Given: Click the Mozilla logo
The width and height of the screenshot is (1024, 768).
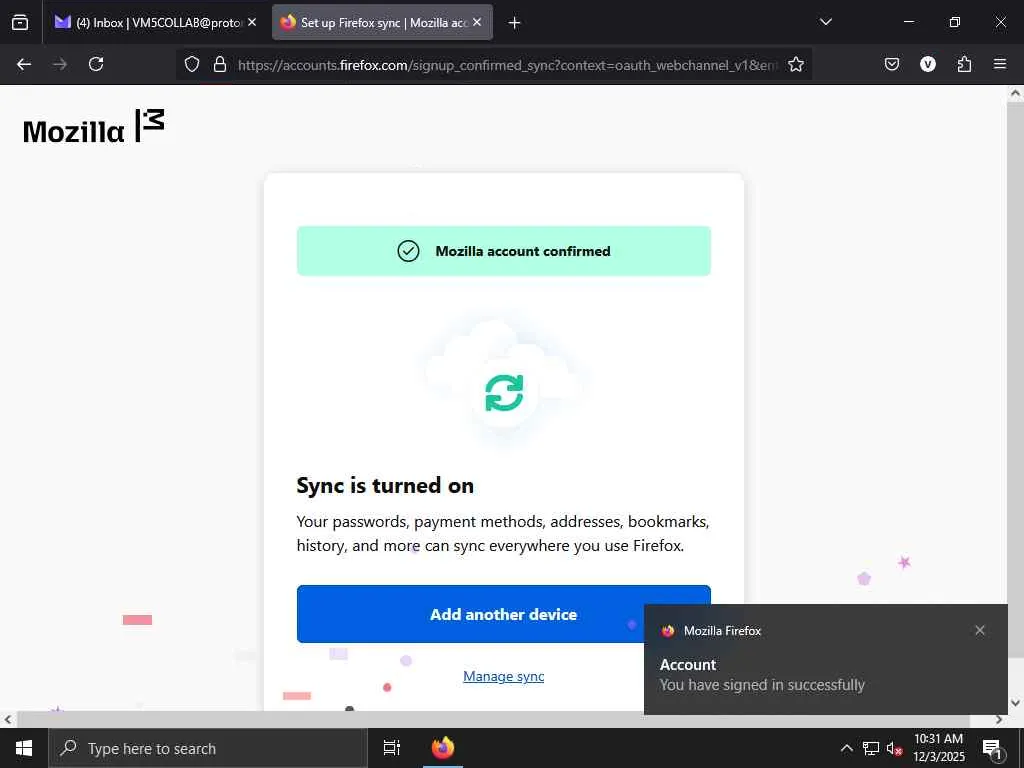Looking at the screenshot, I should click(x=93, y=127).
